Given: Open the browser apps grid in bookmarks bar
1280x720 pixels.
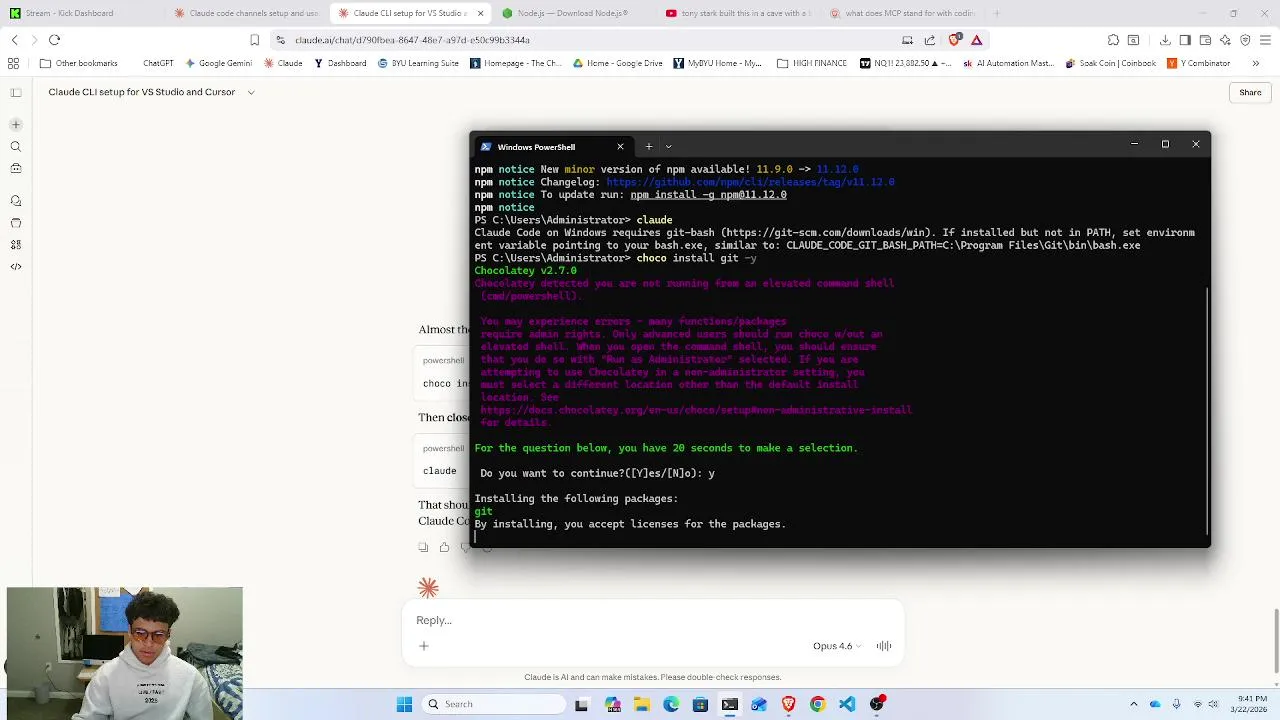Looking at the screenshot, I should pyautogui.click(x=13, y=63).
